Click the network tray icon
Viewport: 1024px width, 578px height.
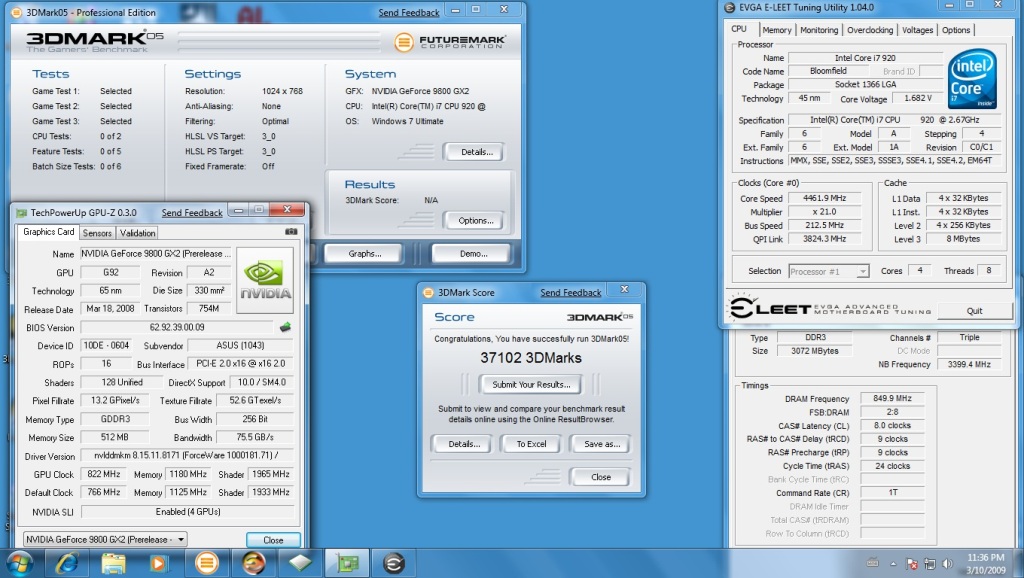pyautogui.click(x=930, y=563)
